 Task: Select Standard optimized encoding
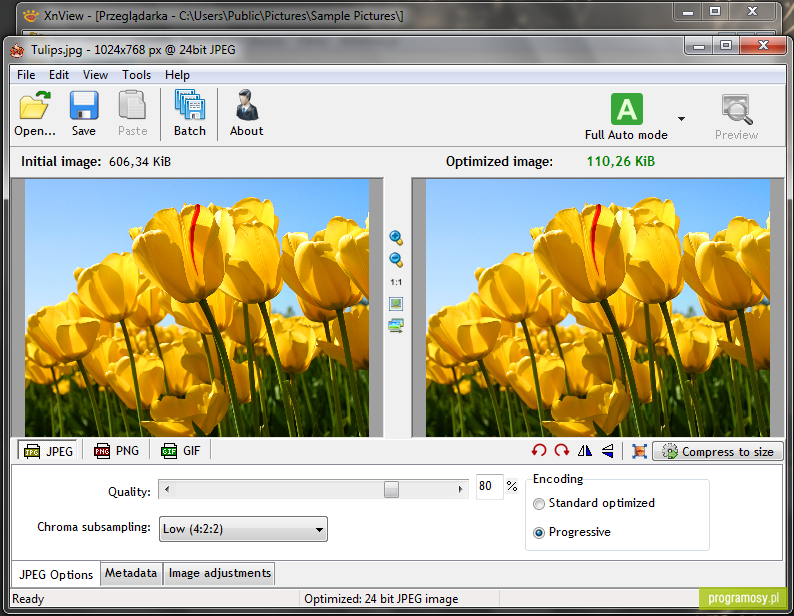594,503
